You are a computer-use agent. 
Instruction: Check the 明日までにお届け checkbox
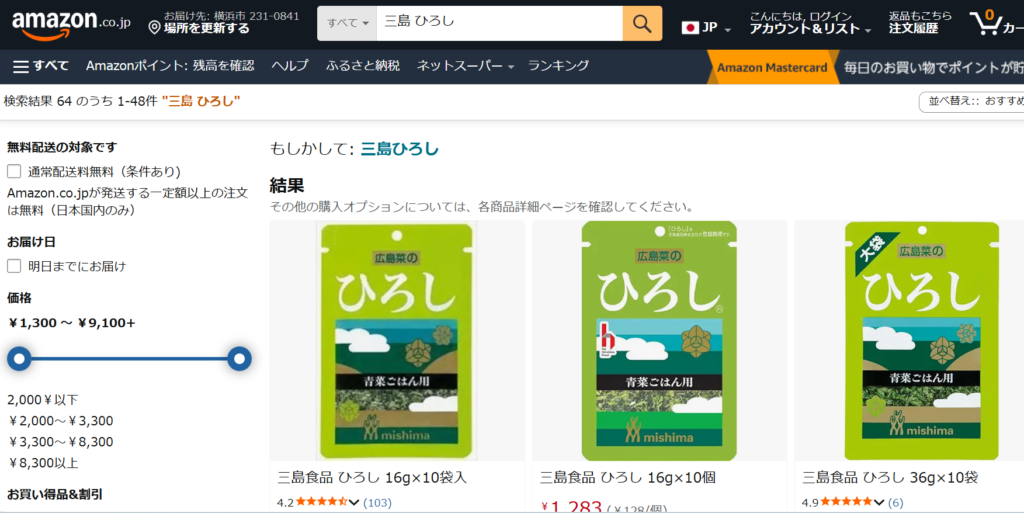coord(15,266)
